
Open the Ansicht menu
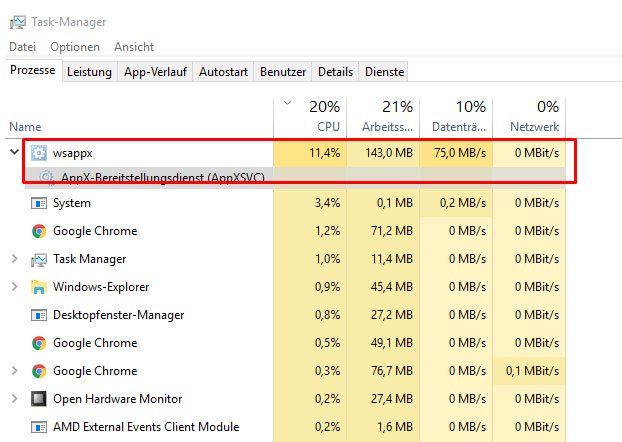coord(134,47)
